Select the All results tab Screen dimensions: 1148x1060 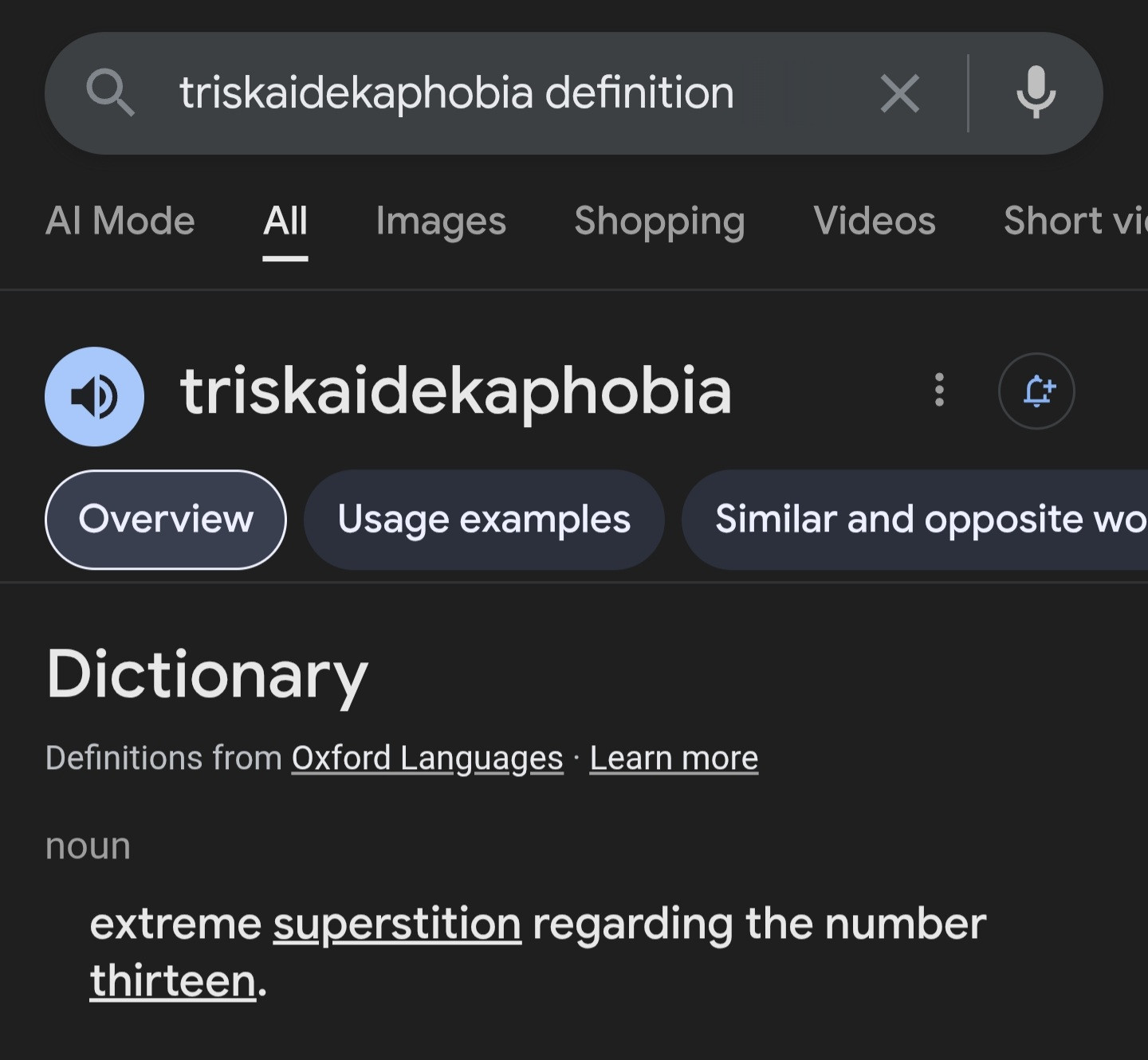(285, 221)
